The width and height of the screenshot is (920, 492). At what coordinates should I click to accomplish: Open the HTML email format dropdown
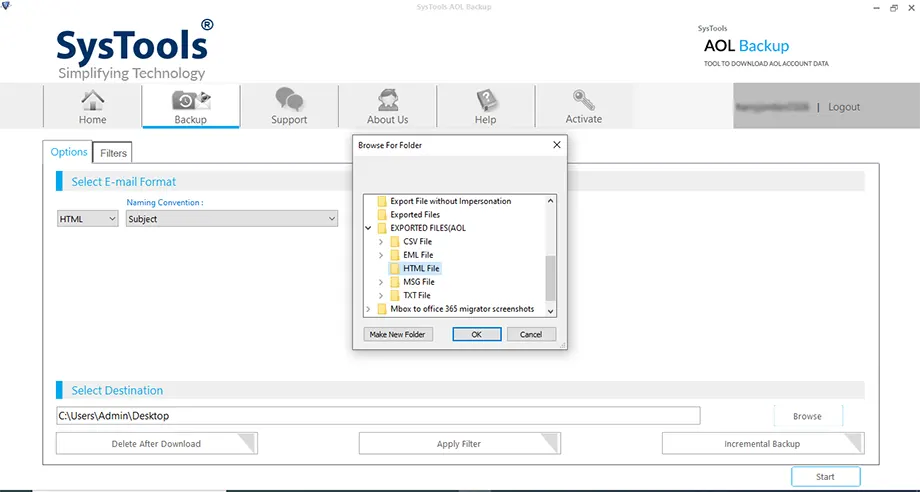pyautogui.click(x=87, y=219)
